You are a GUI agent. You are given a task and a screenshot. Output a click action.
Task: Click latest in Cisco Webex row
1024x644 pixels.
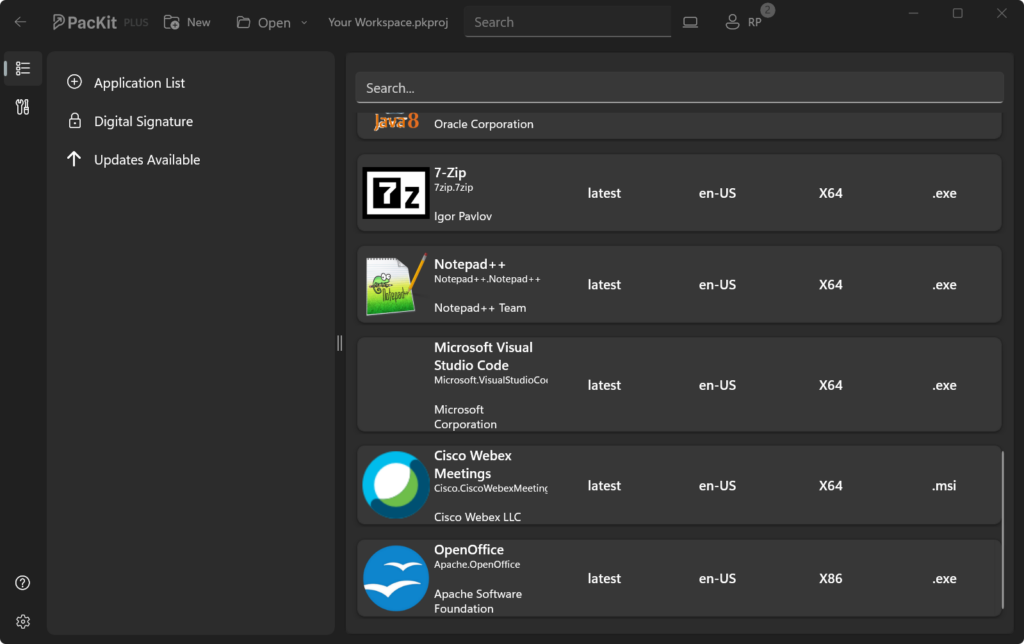click(604, 486)
